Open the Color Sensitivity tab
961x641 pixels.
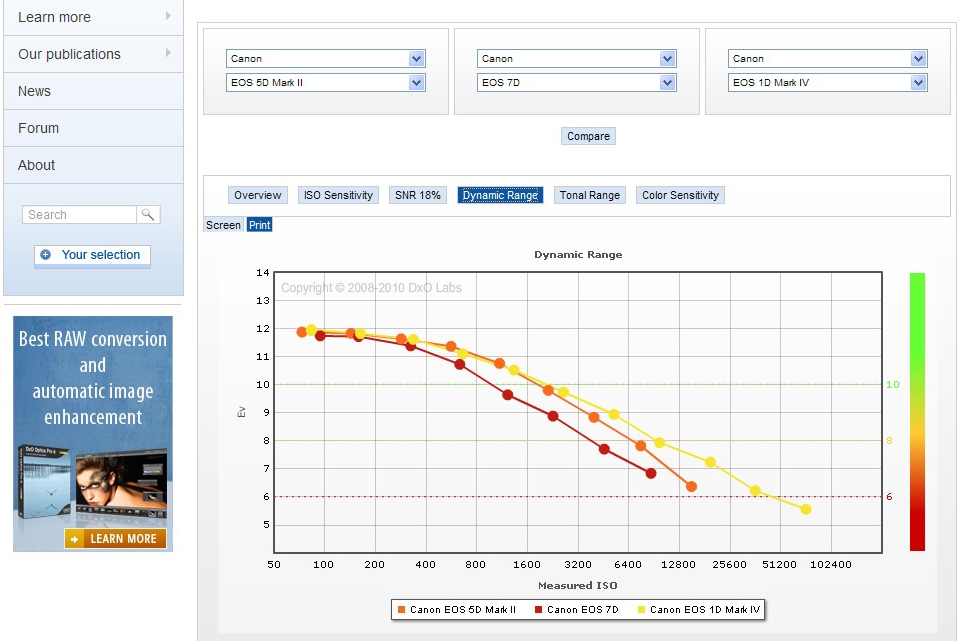[x=680, y=195]
